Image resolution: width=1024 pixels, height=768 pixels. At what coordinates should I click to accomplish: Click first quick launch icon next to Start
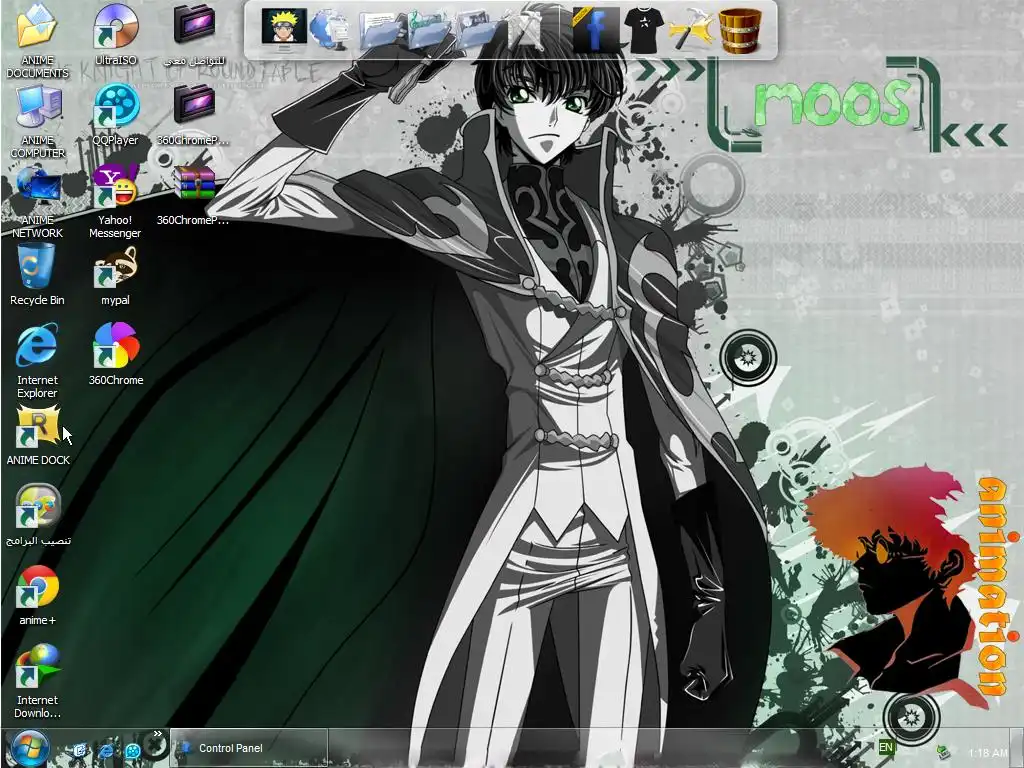point(80,751)
